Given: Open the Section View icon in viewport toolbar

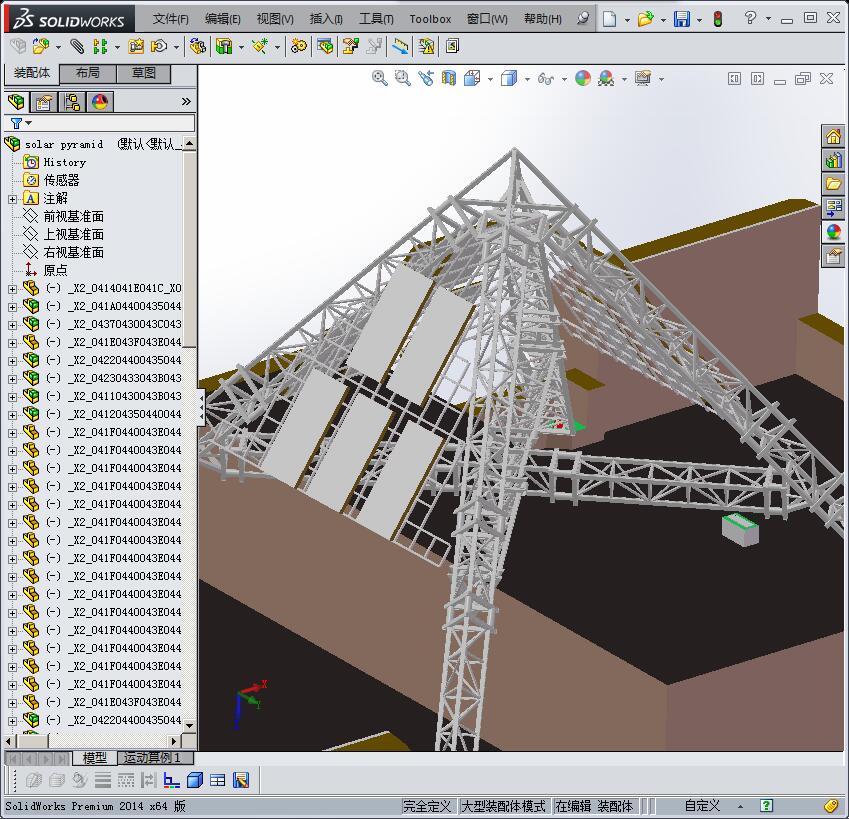Looking at the screenshot, I should point(449,78).
